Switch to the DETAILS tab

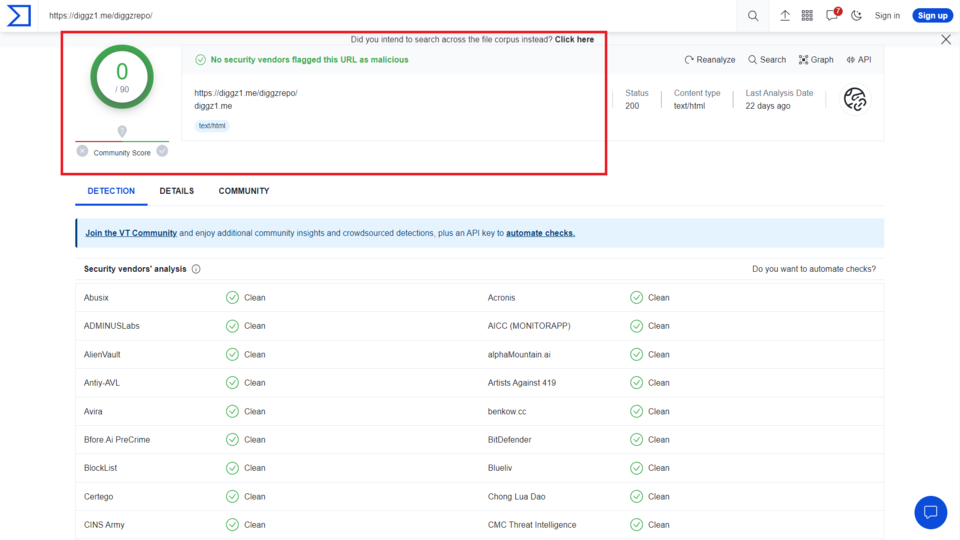click(x=177, y=191)
